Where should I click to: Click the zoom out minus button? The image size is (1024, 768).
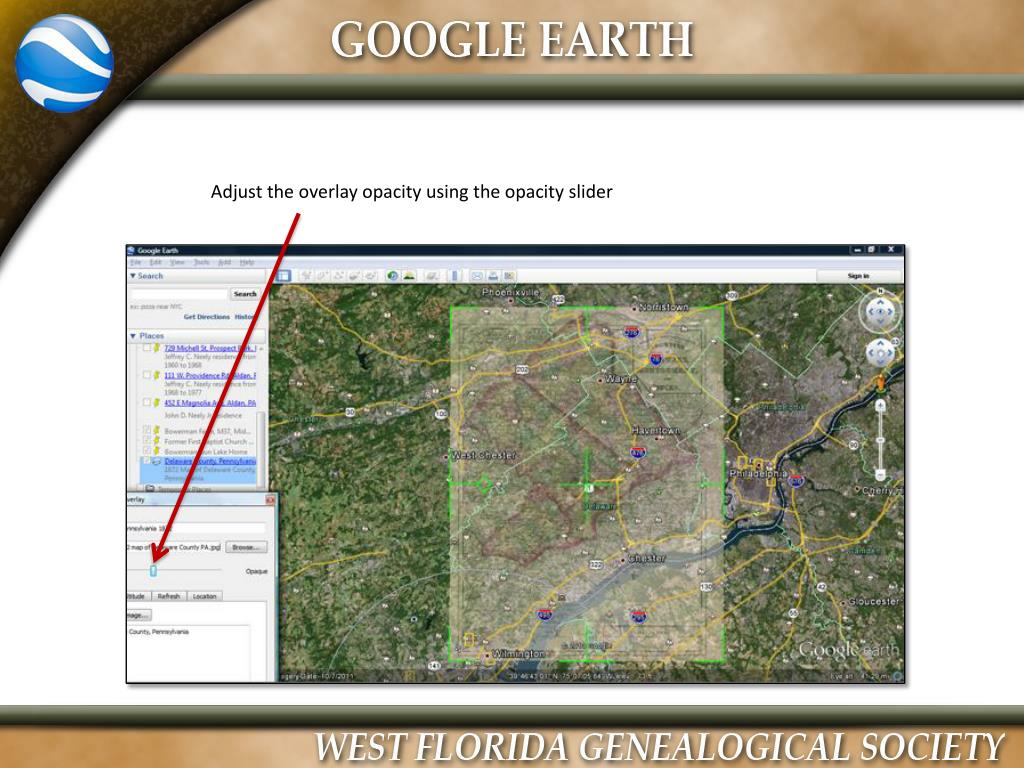point(880,475)
